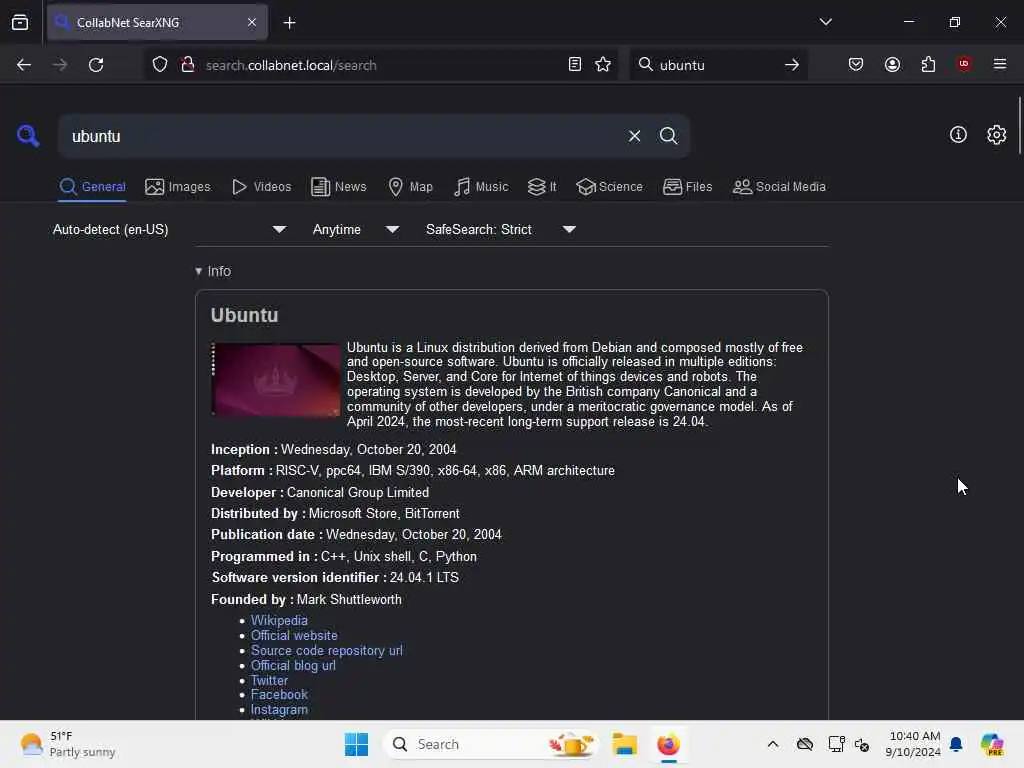
Task: Reload the current page
Action: [x=96, y=65]
